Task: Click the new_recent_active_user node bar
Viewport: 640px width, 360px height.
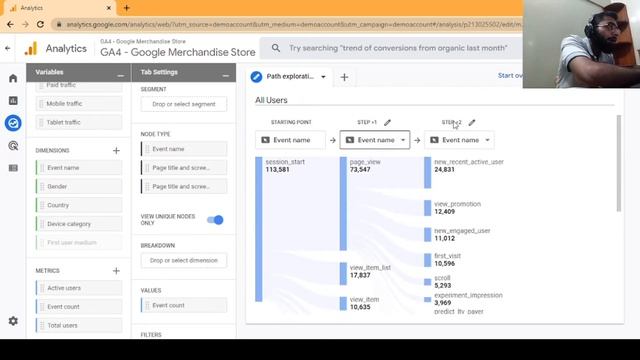Action: [x=428, y=173]
